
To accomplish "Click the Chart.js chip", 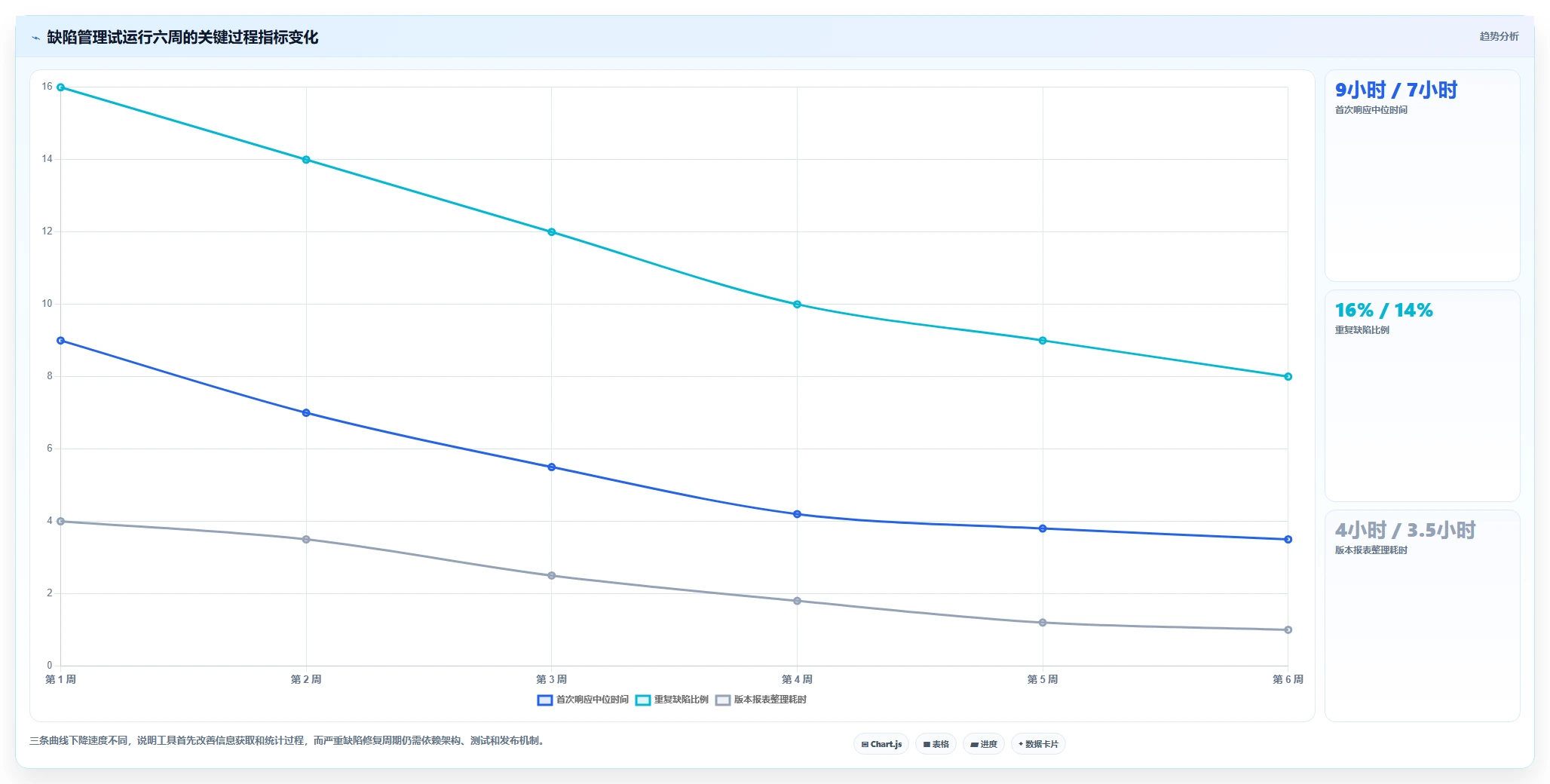I will pyautogui.click(x=881, y=744).
